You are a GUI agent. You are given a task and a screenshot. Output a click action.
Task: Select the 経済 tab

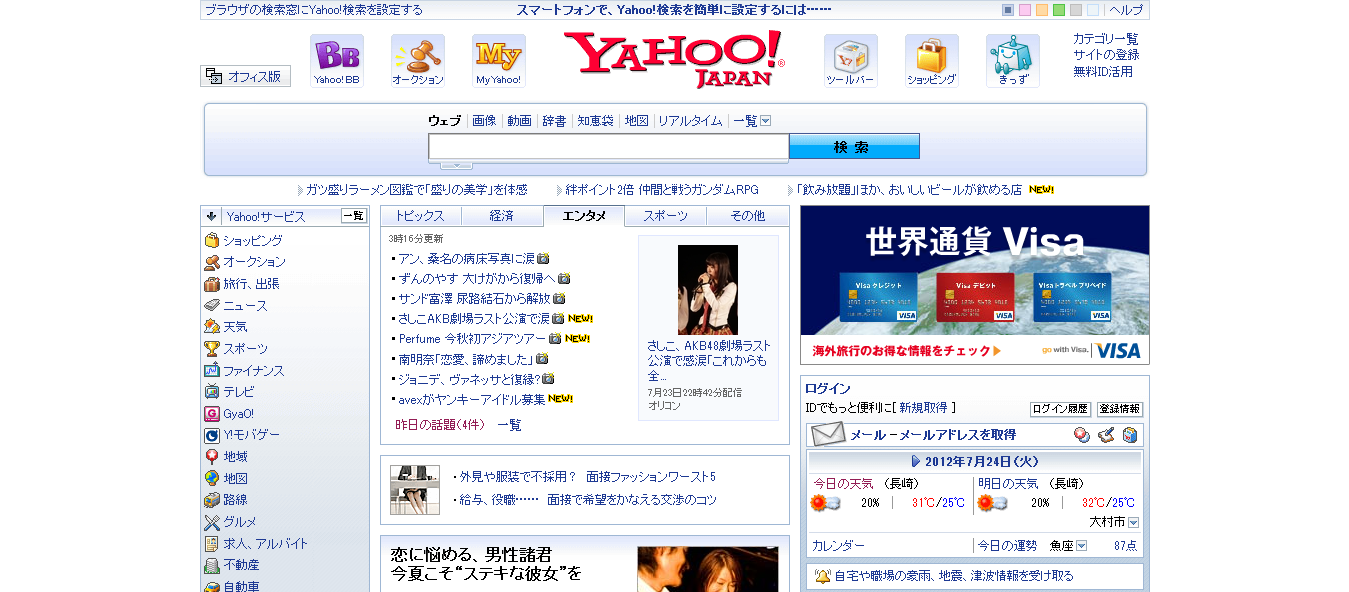tap(502, 216)
